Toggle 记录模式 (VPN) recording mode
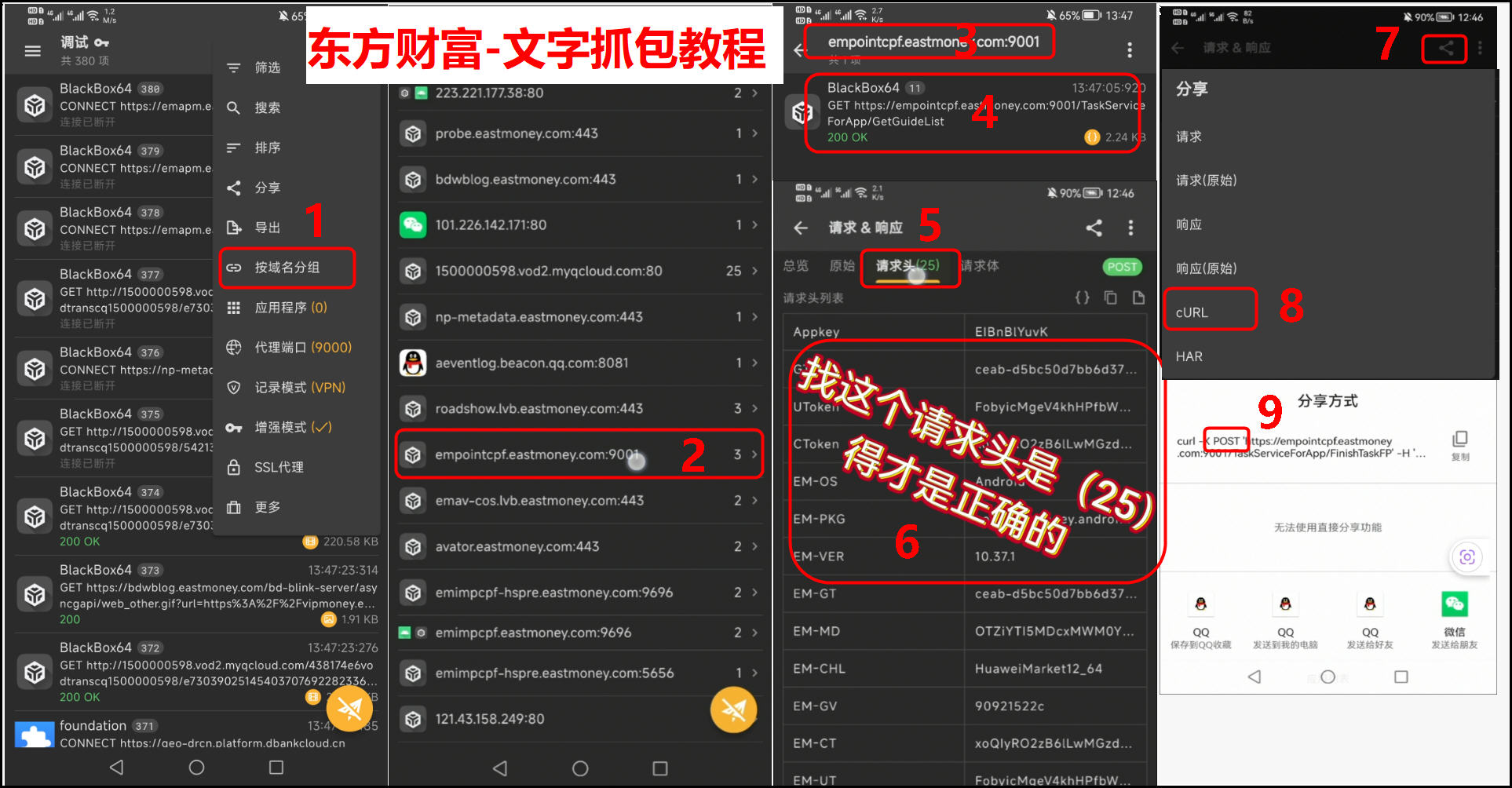 (x=298, y=387)
